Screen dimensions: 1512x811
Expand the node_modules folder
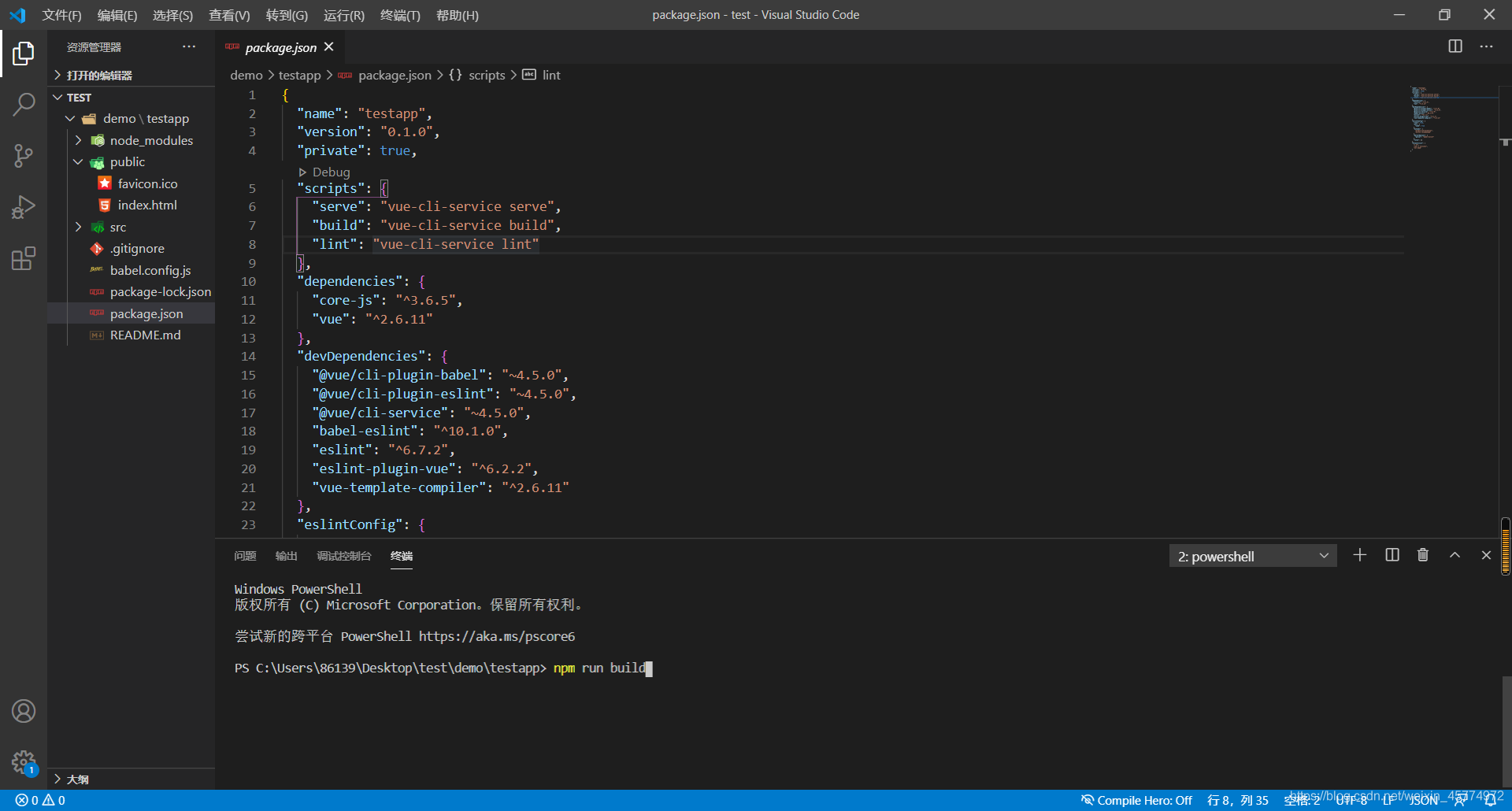click(131, 140)
